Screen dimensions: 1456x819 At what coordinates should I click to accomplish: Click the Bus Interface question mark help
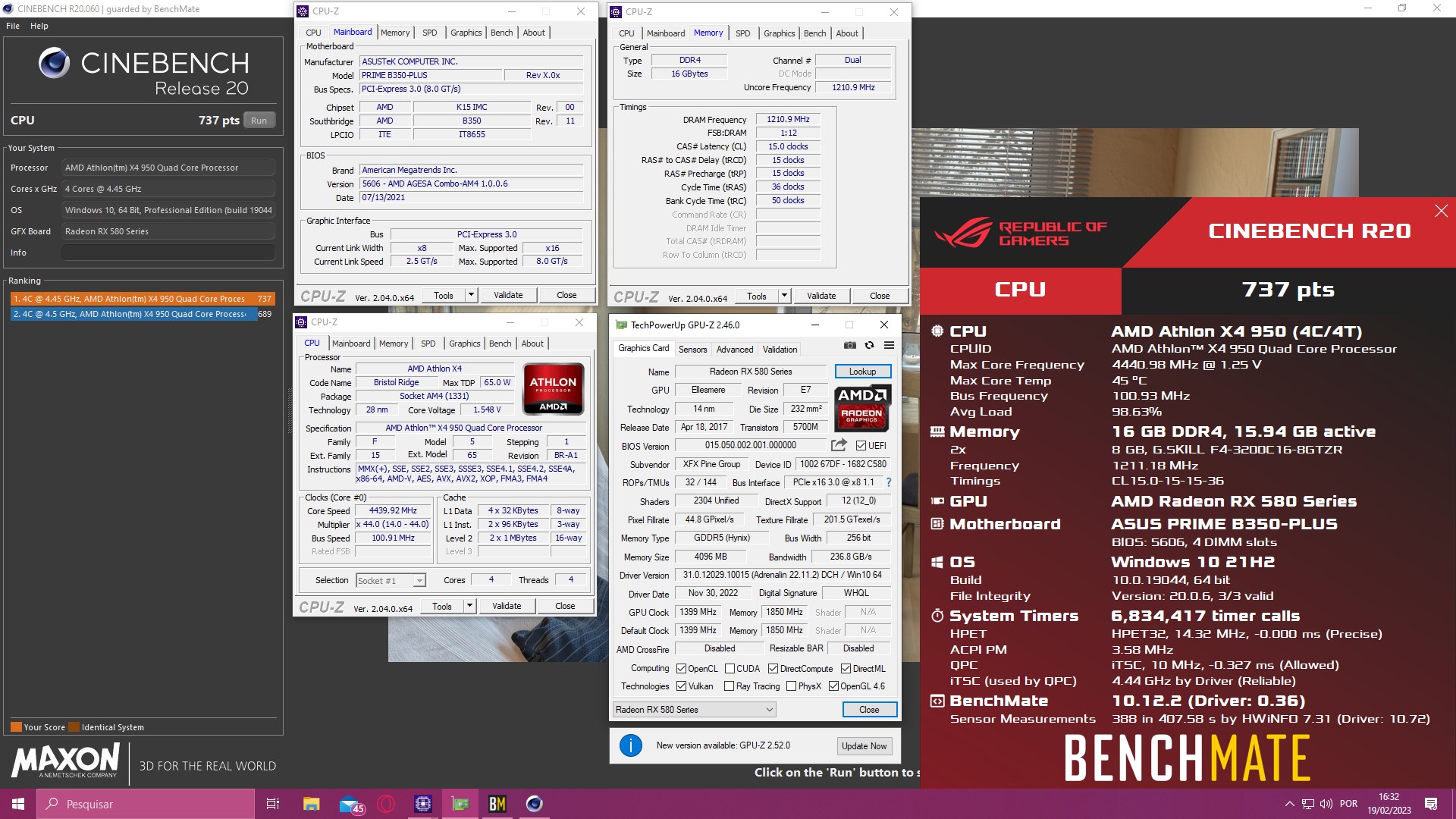click(889, 482)
